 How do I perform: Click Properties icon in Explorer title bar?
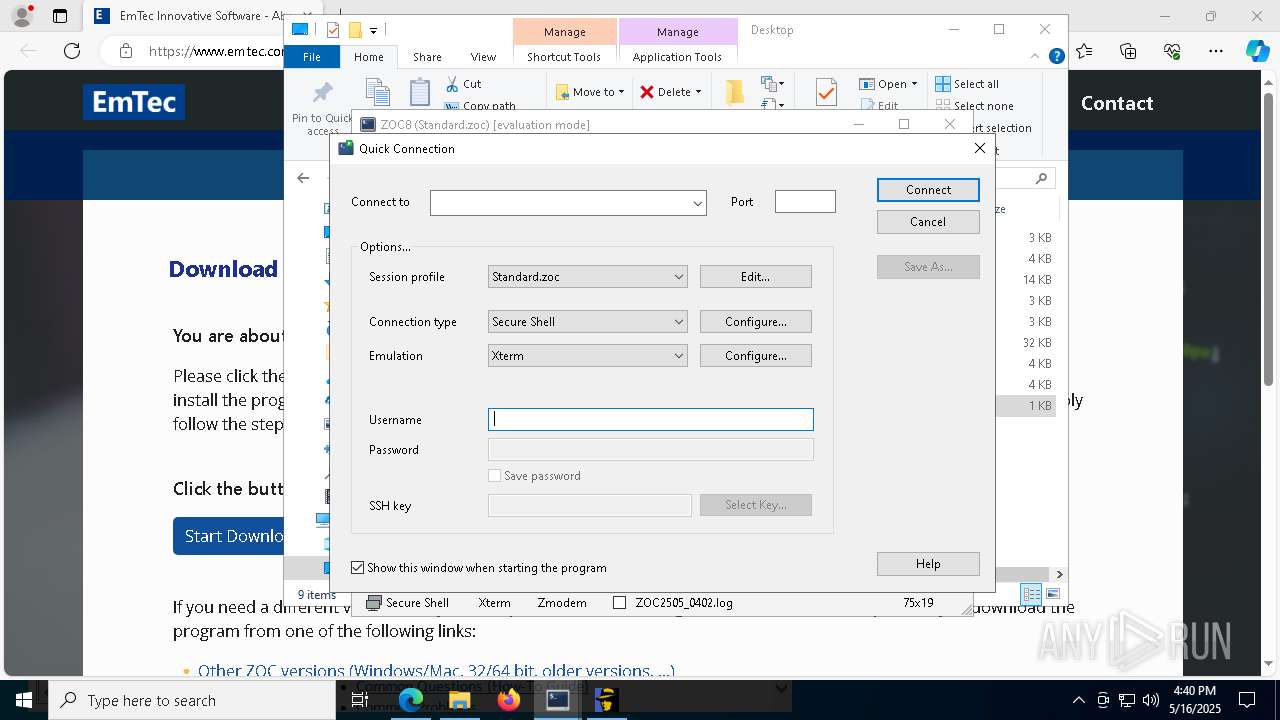(333, 30)
